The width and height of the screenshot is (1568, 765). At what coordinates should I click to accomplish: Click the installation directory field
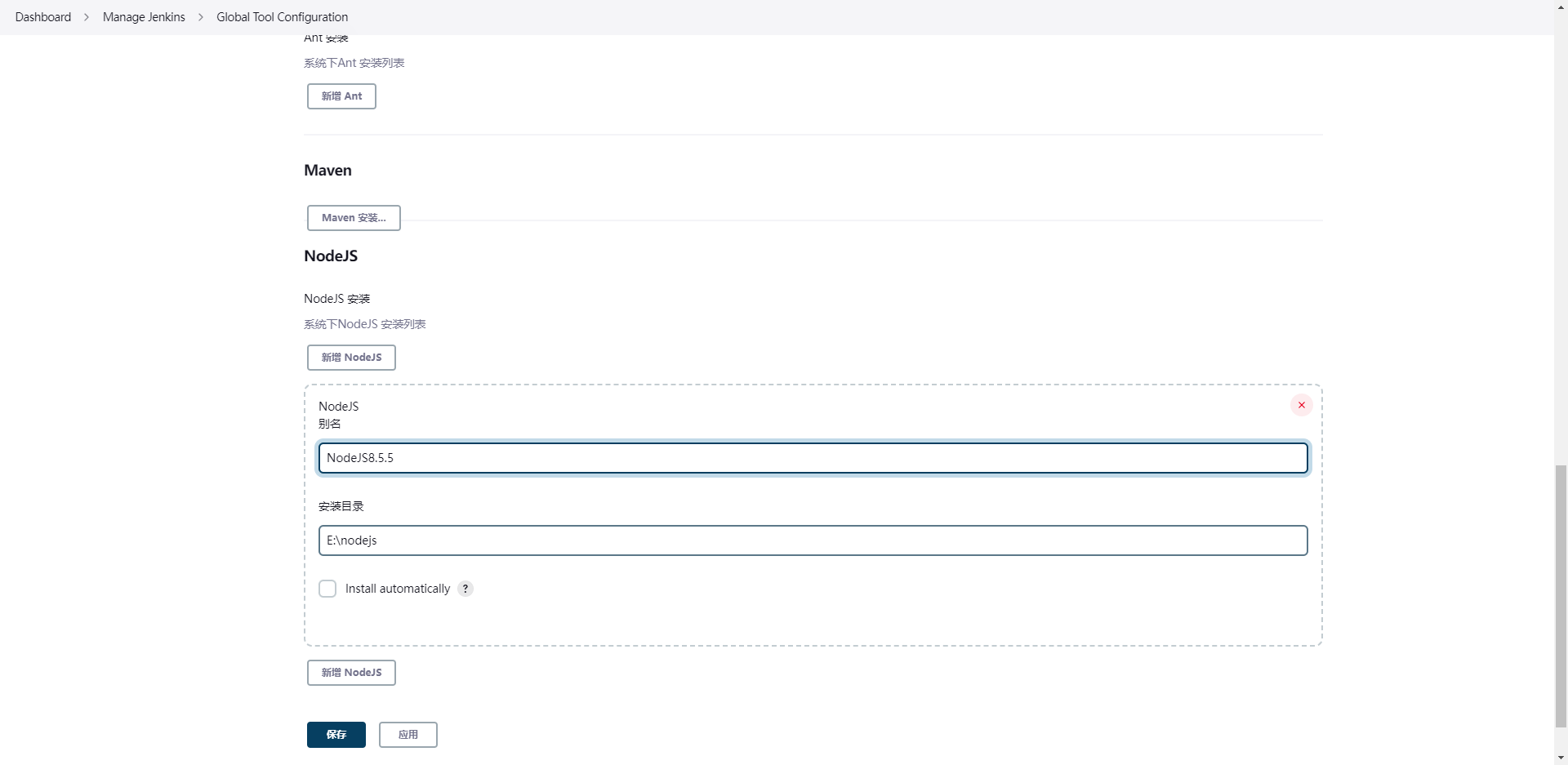point(813,540)
